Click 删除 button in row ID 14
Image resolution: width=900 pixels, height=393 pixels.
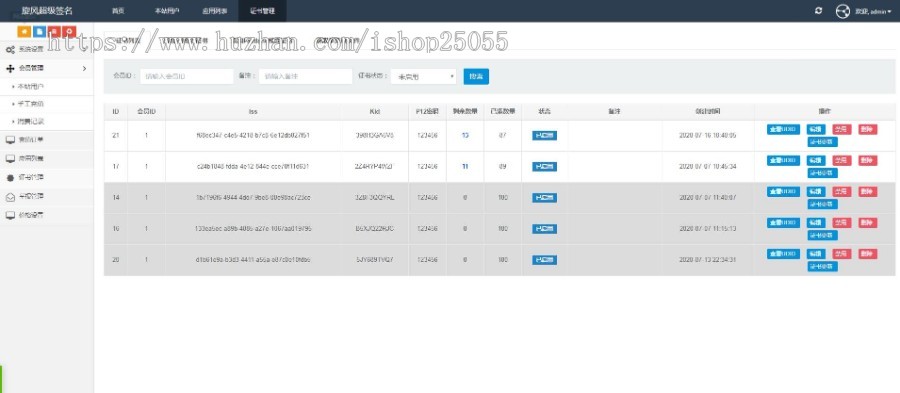tap(868, 192)
